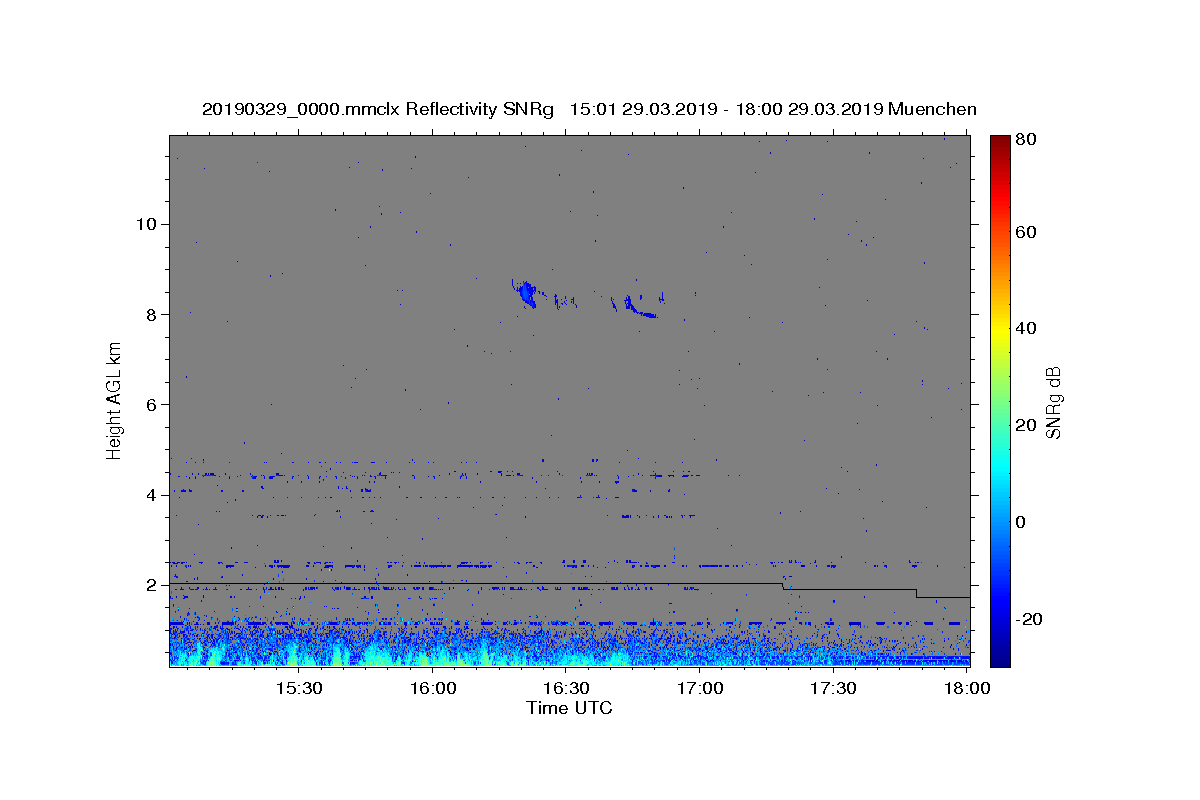Select the 'Height AGL km' axis label
The image size is (1200, 800).
coord(115,400)
